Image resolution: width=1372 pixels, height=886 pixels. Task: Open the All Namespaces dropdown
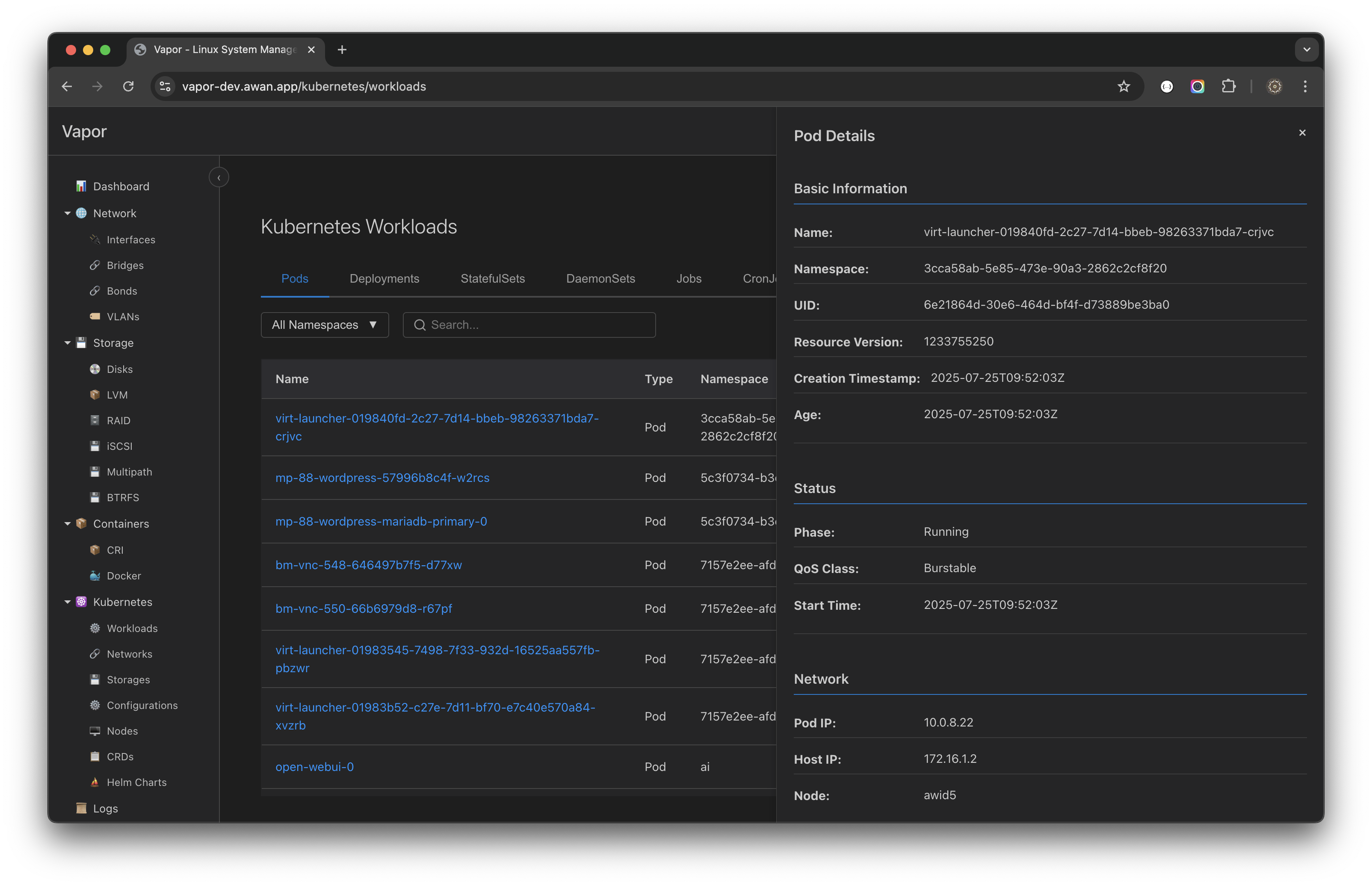(x=325, y=325)
